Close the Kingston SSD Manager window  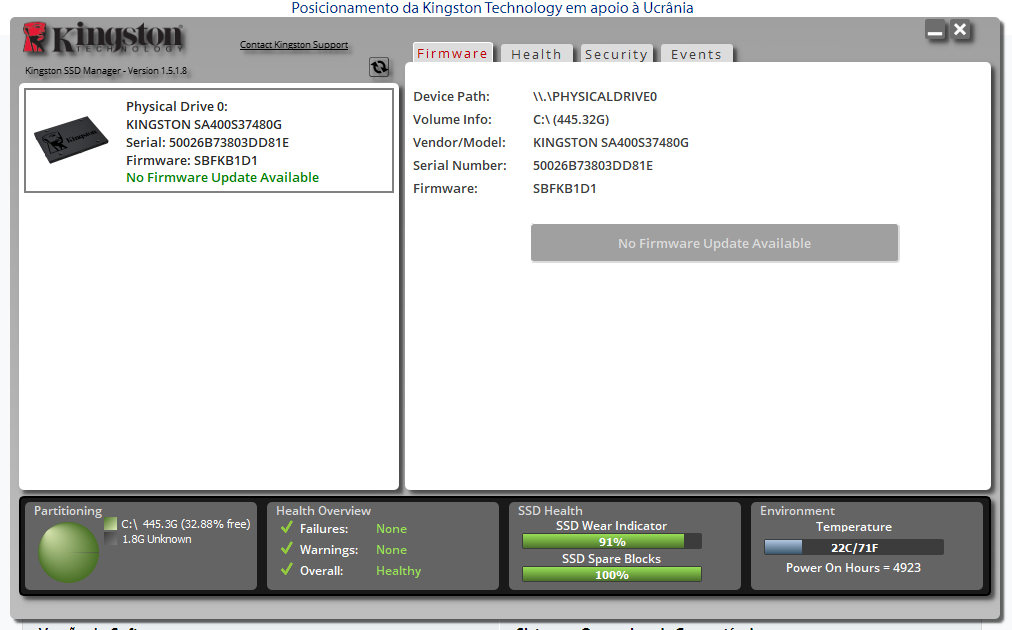(x=960, y=30)
